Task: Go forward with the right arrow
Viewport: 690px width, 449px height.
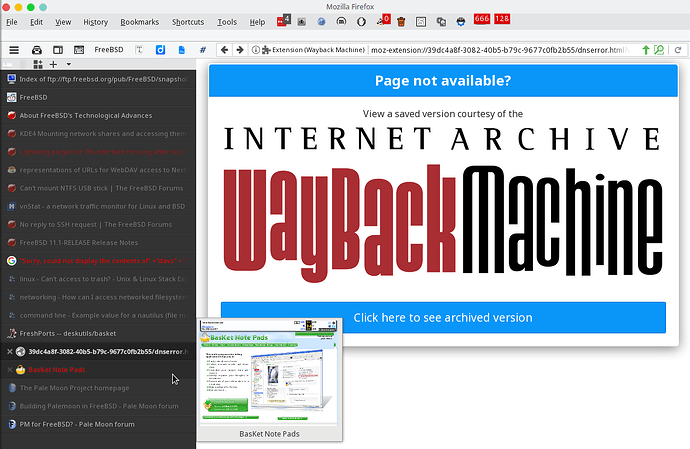Action: pyautogui.click(x=240, y=50)
